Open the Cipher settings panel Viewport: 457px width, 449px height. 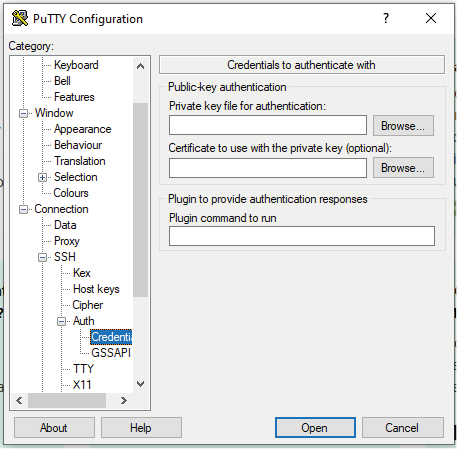pos(88,305)
